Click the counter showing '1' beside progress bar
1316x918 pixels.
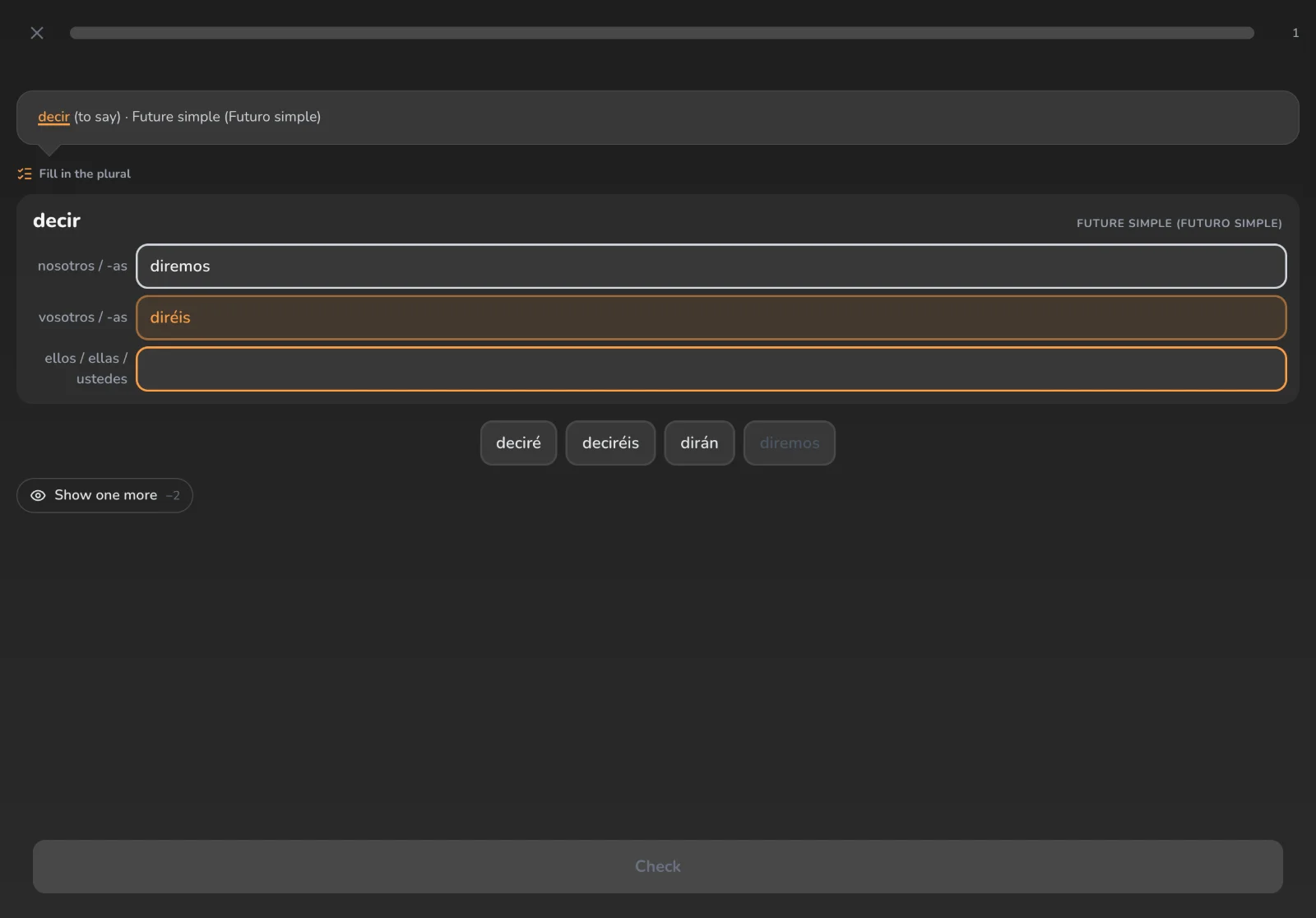[x=1295, y=33]
